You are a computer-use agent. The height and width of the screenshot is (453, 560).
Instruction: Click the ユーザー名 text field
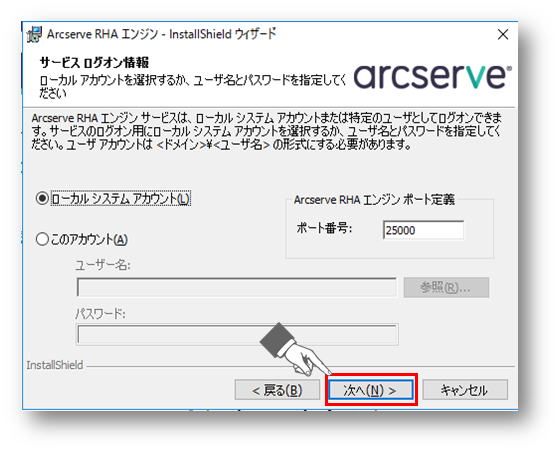click(237, 287)
